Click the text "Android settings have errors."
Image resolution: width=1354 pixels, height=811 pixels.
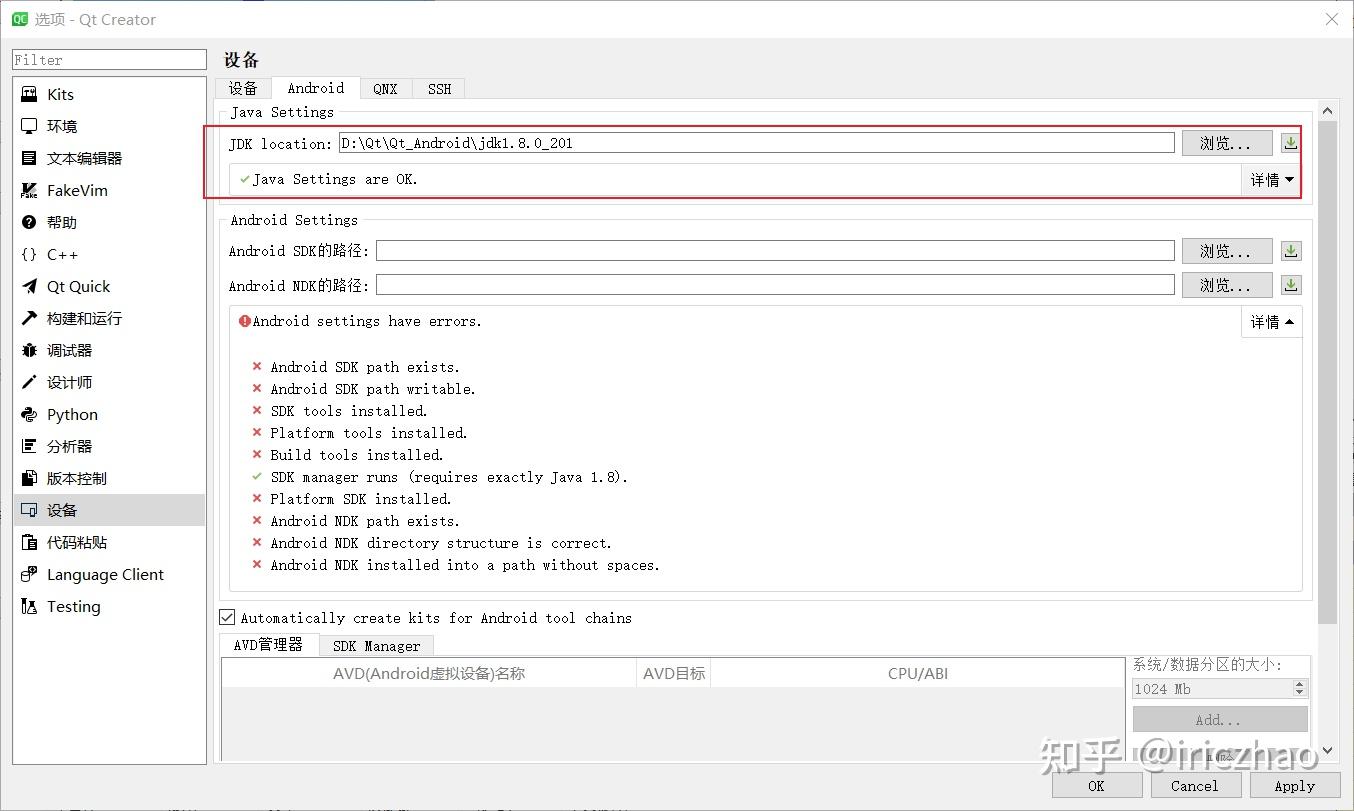pyautogui.click(x=367, y=321)
